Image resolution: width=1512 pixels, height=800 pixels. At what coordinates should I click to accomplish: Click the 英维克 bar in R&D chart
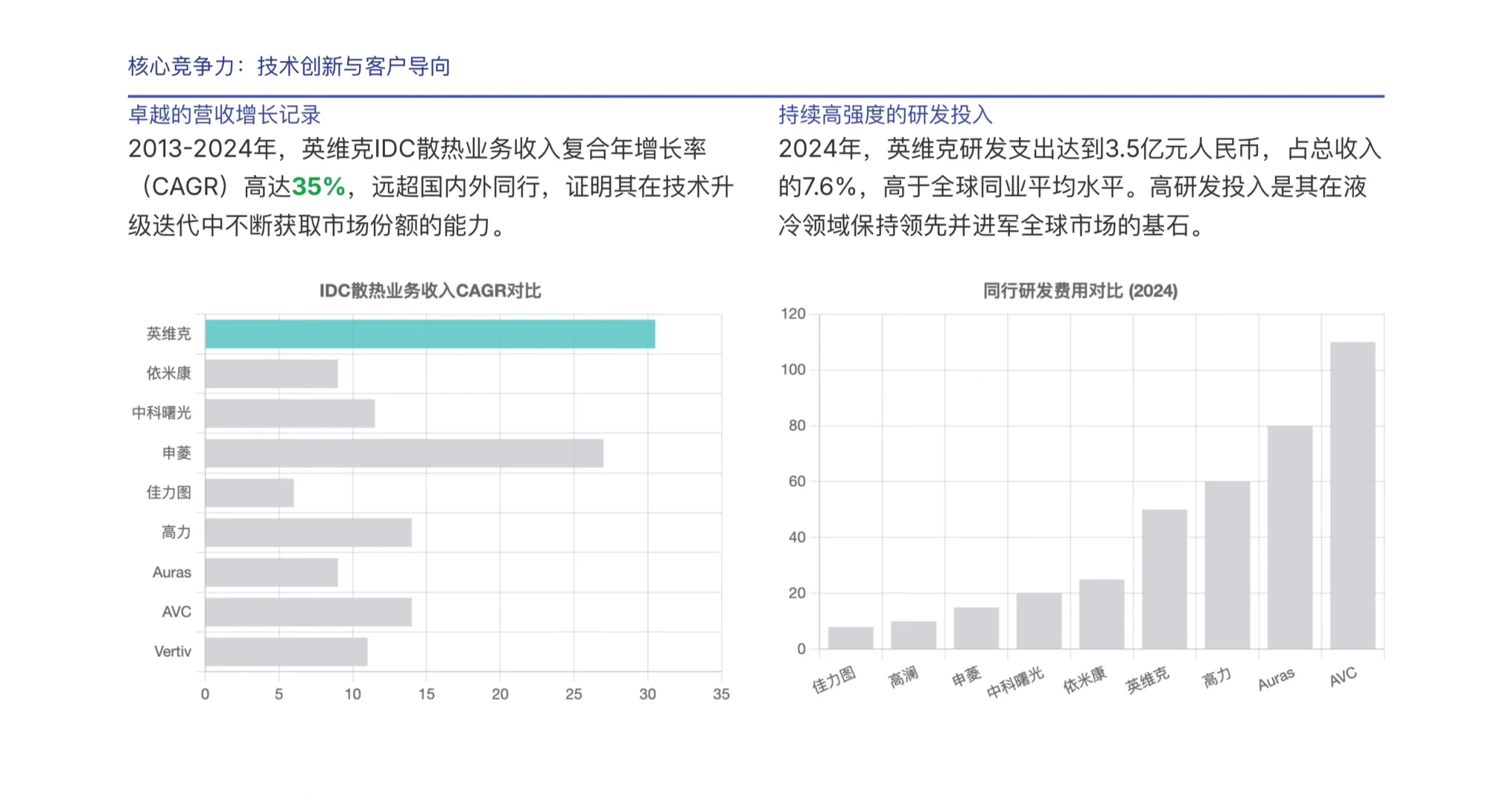pyautogui.click(x=1164, y=579)
